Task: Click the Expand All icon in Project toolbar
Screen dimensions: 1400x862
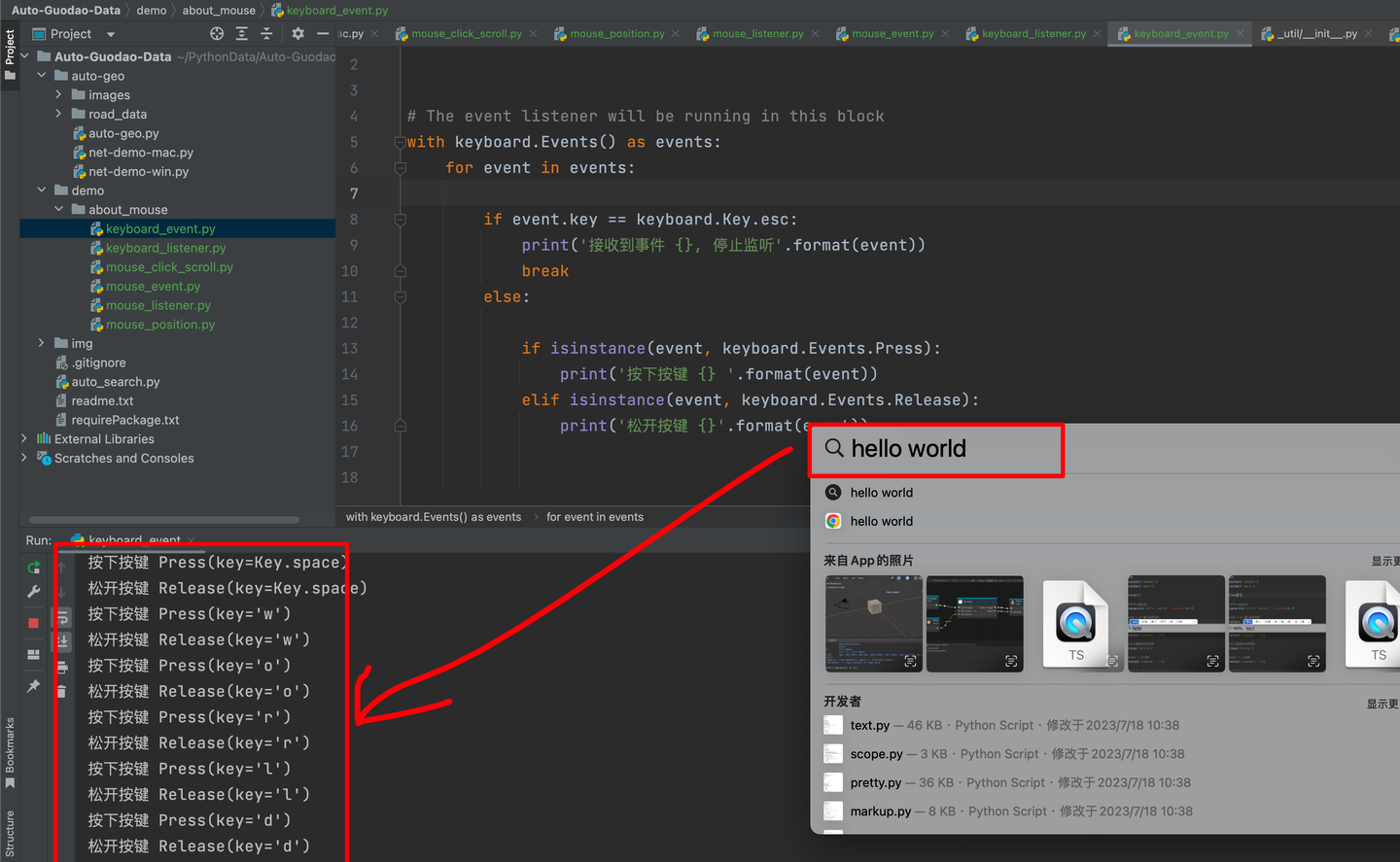Action: pyautogui.click(x=242, y=34)
